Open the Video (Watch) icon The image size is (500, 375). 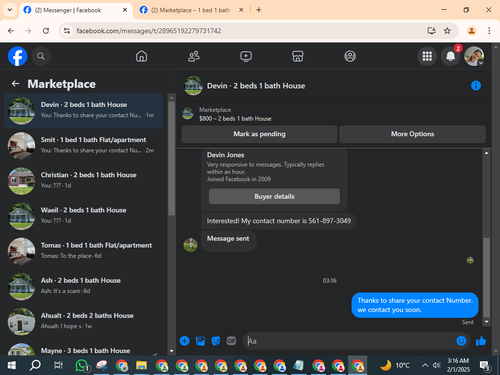pos(246,56)
